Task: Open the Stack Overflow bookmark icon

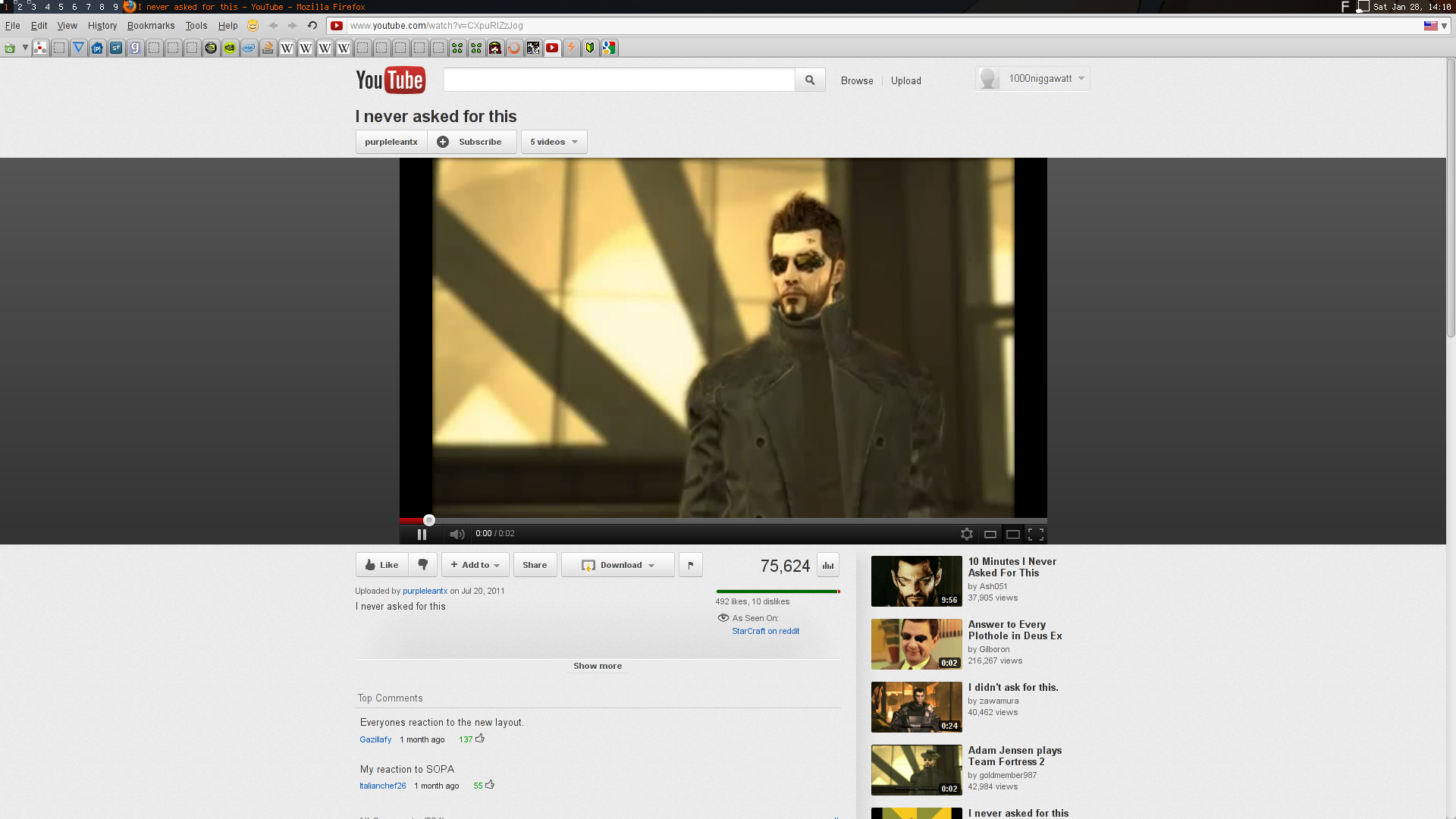Action: coord(268,48)
